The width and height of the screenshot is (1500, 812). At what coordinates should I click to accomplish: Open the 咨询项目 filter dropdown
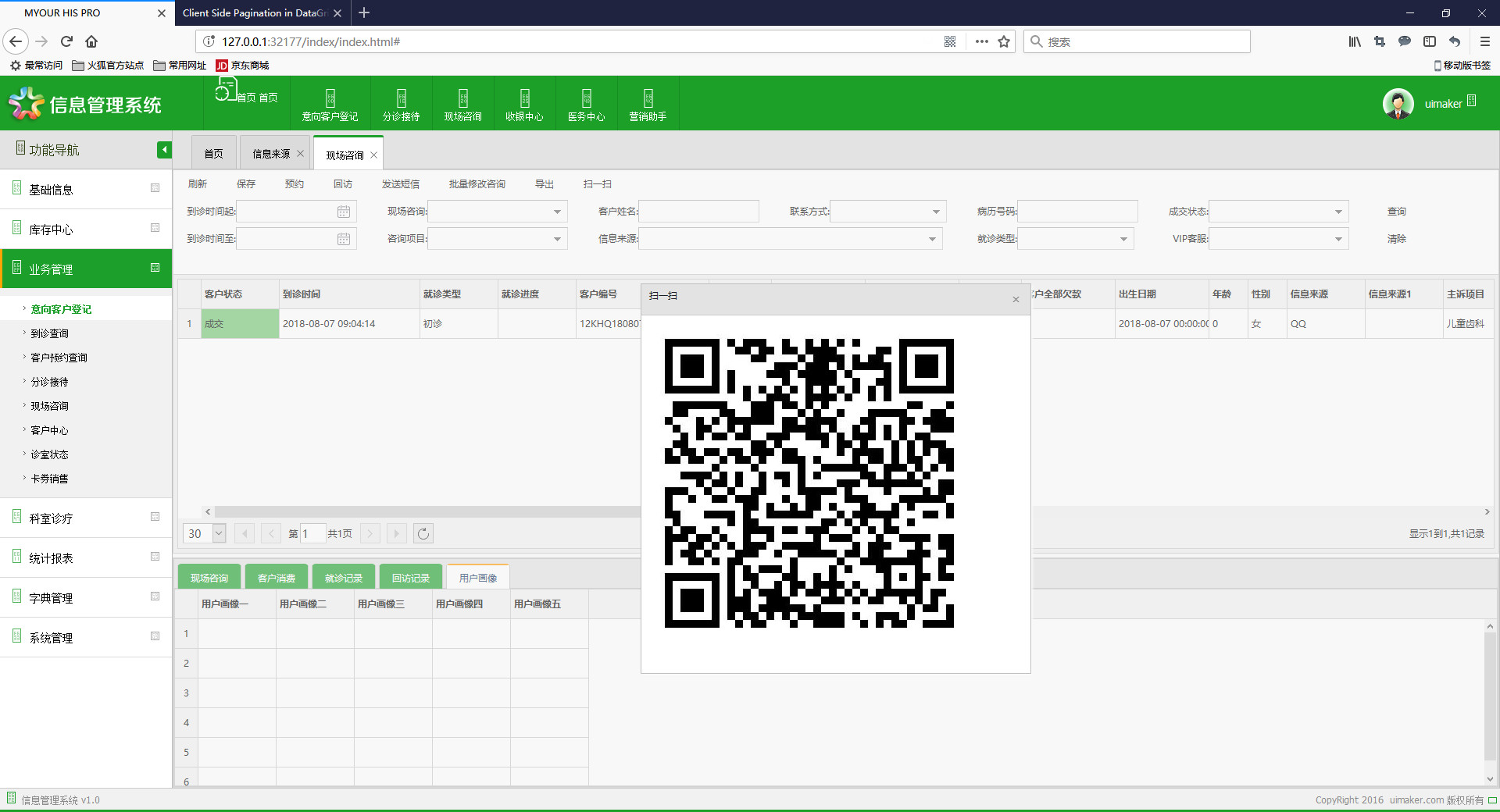coord(557,239)
